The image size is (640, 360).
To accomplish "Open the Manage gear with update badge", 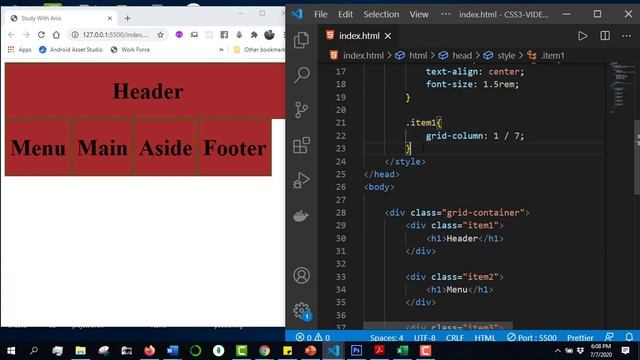I will tap(302, 311).
